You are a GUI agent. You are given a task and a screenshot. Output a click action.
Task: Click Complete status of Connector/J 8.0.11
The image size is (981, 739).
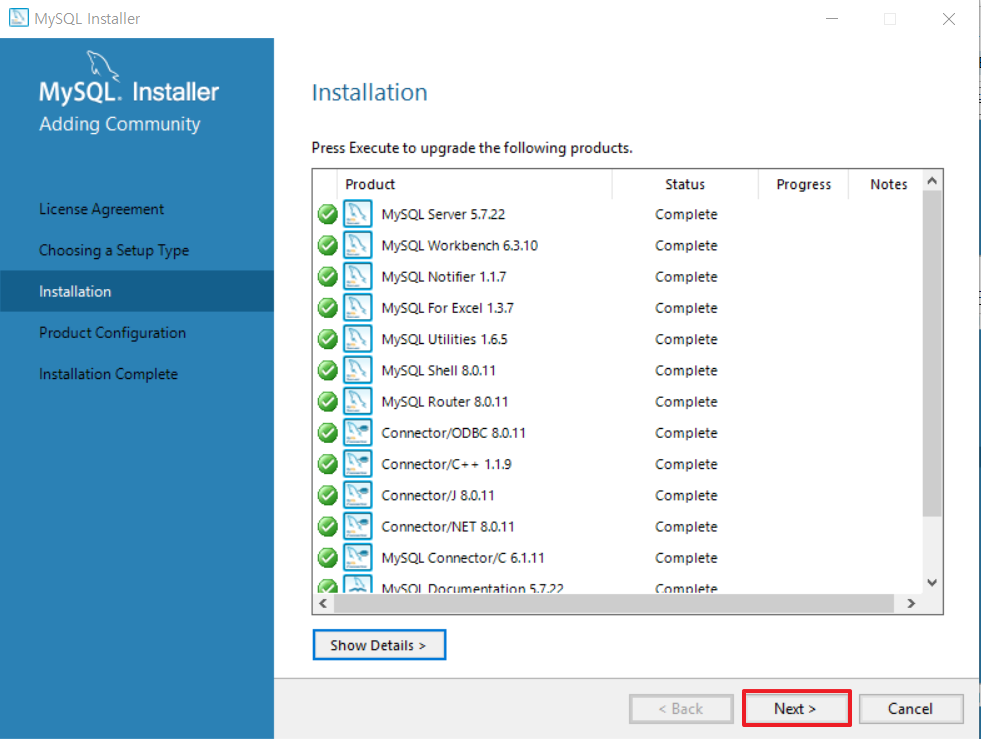(x=686, y=496)
